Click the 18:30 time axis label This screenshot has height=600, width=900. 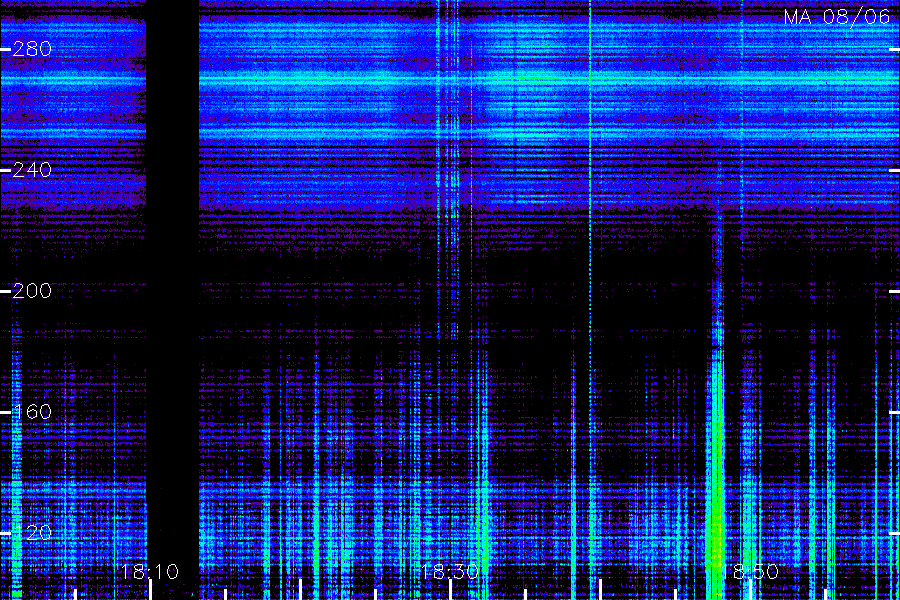tap(450, 572)
